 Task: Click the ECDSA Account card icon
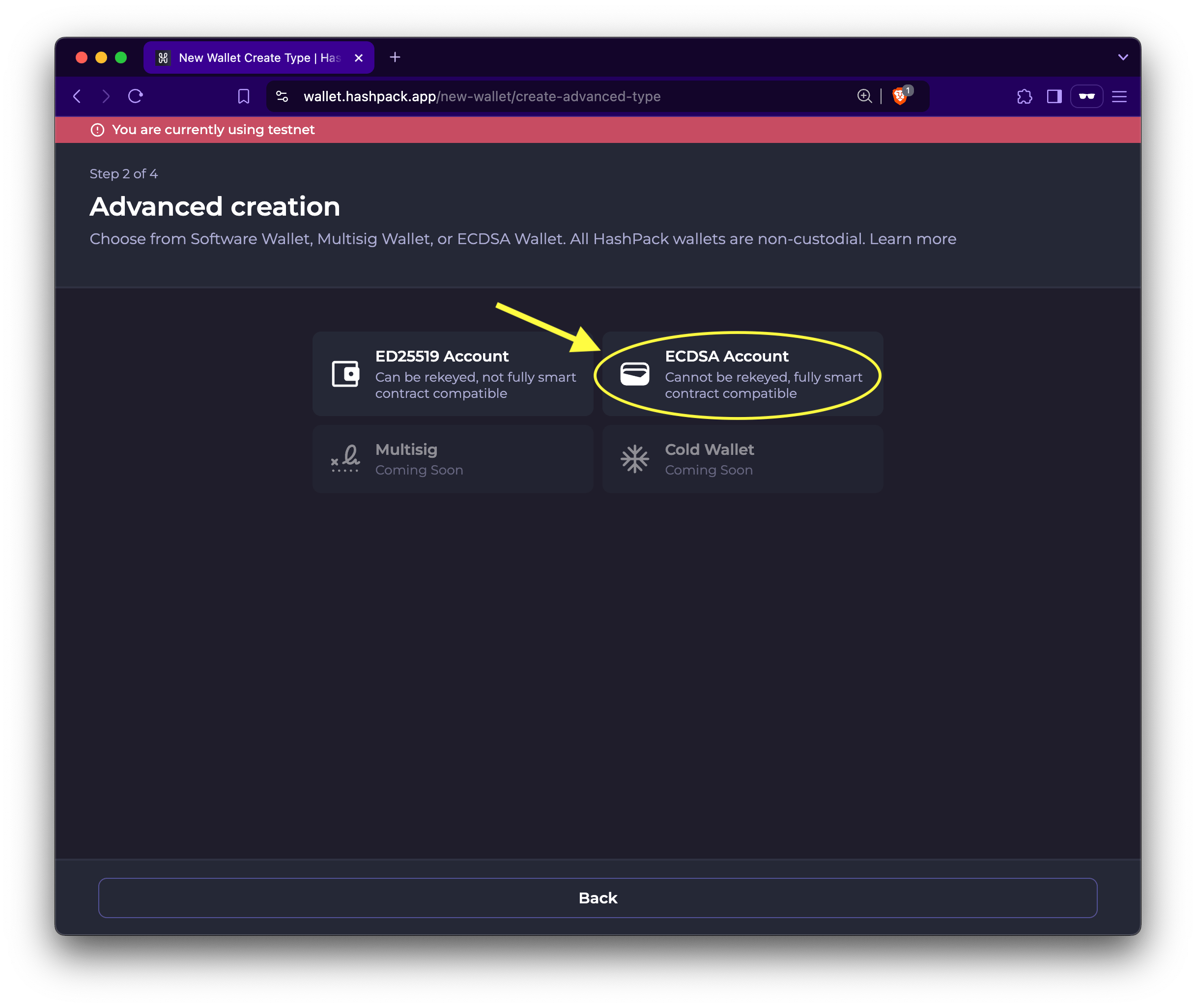point(634,374)
